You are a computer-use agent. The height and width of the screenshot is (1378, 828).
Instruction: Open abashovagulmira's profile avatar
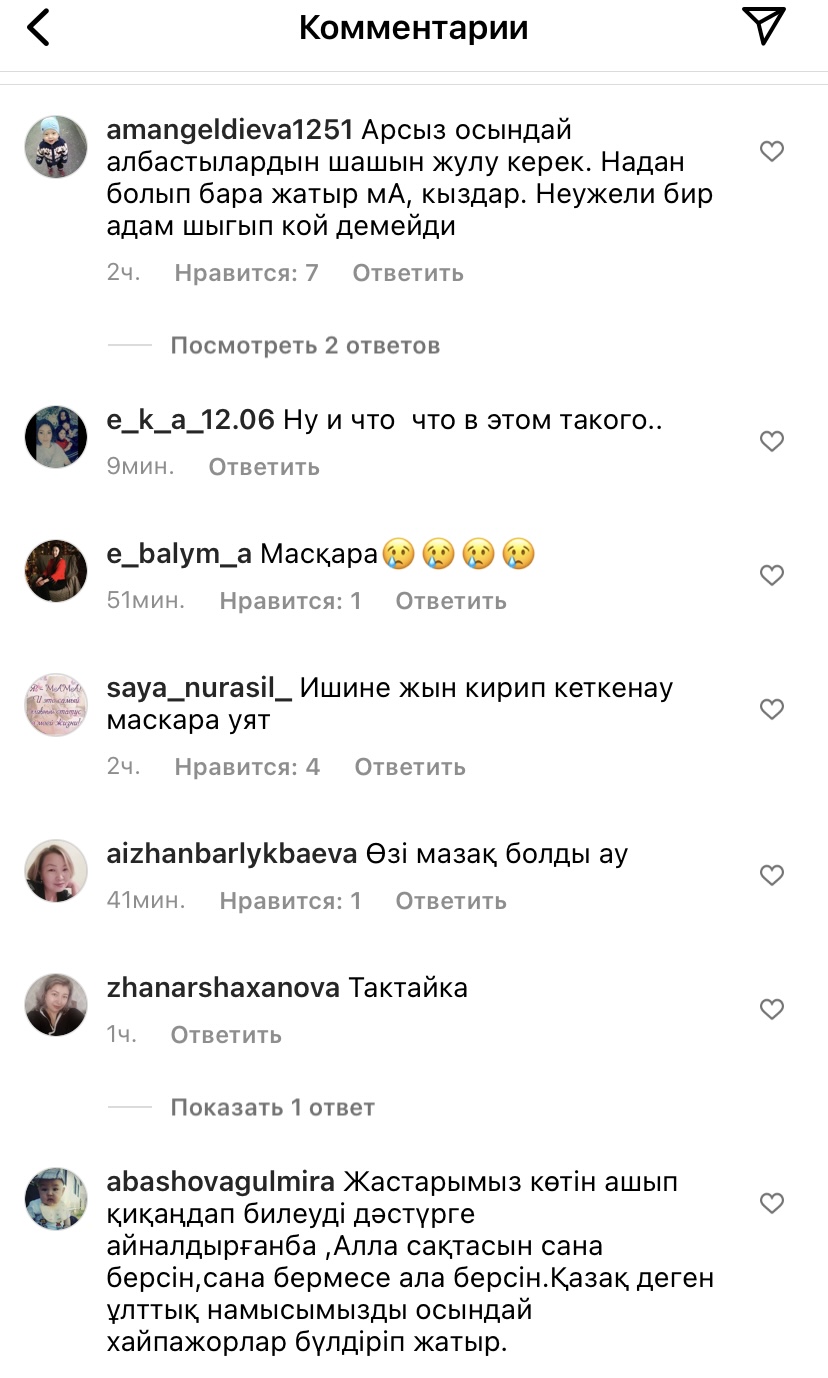[56, 1199]
